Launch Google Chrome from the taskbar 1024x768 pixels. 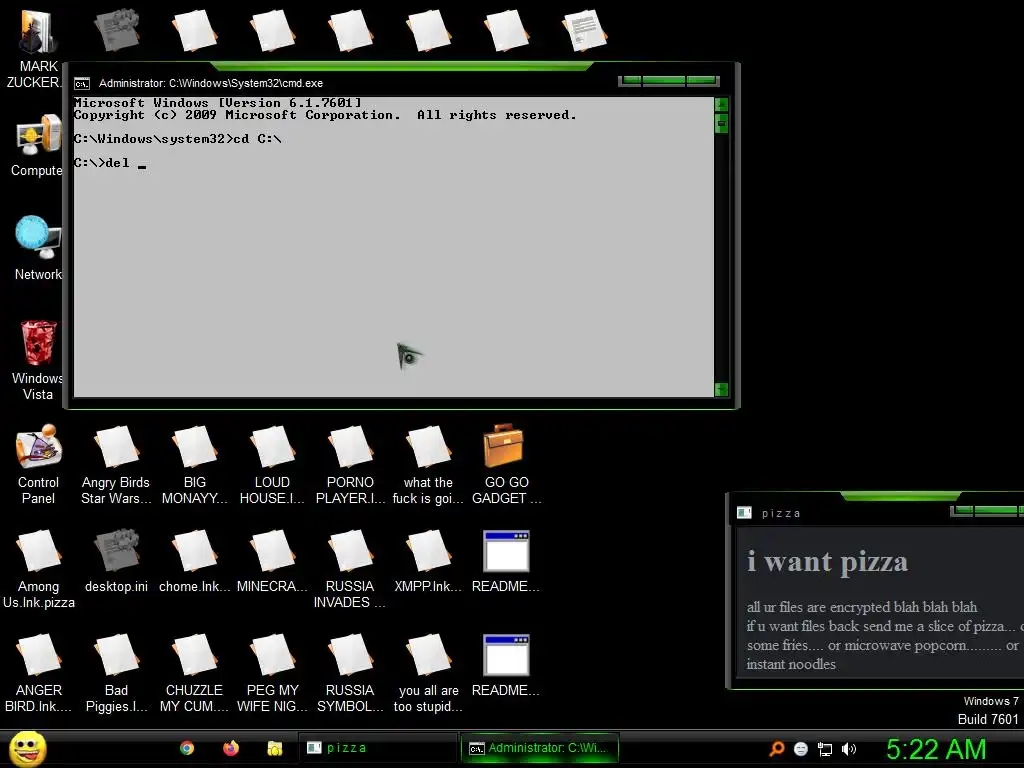(x=187, y=748)
